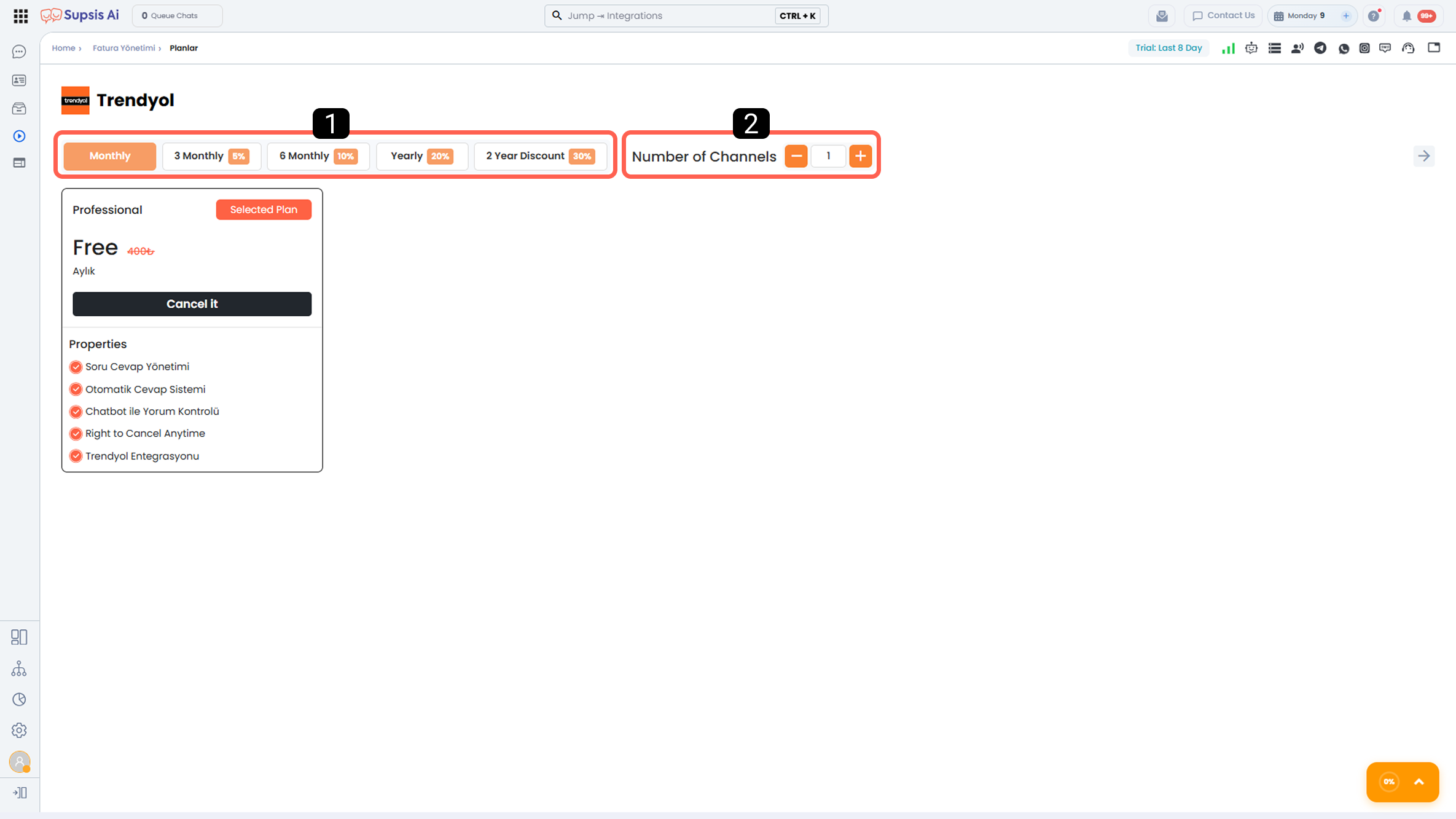Go to Fatura Yönetimi in breadcrumb
Screen dimensions: 1456x819
pos(124,48)
